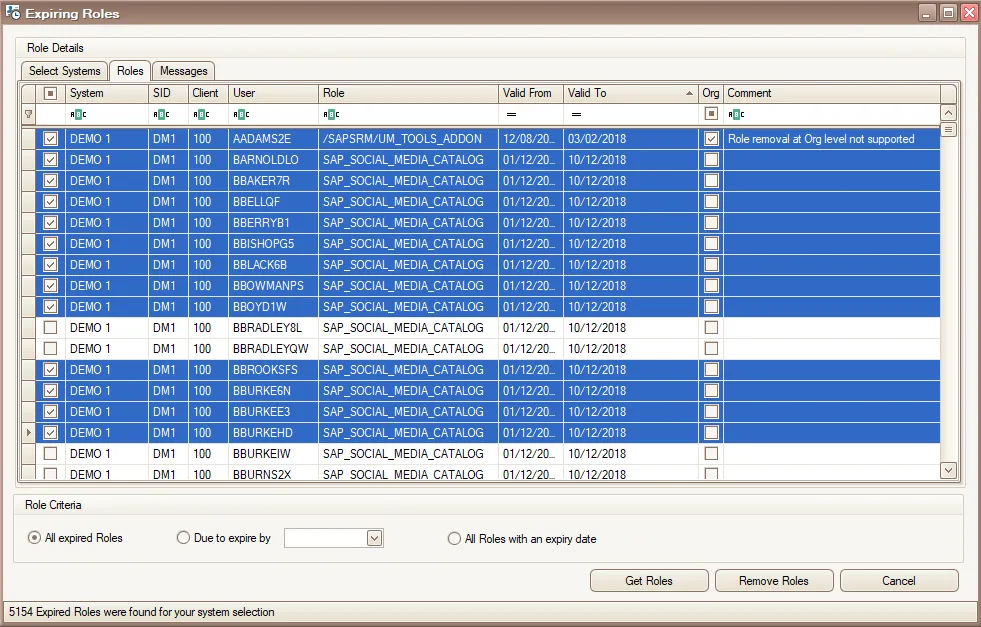
Task: Select All Roles with an expiry date option
Action: point(454,539)
